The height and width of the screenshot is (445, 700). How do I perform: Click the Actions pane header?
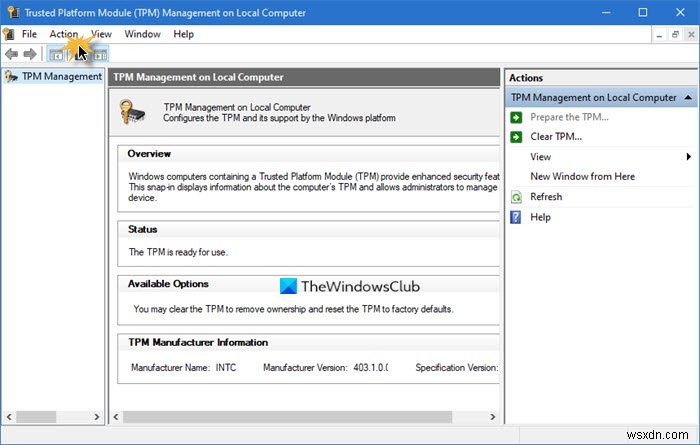click(x=601, y=78)
